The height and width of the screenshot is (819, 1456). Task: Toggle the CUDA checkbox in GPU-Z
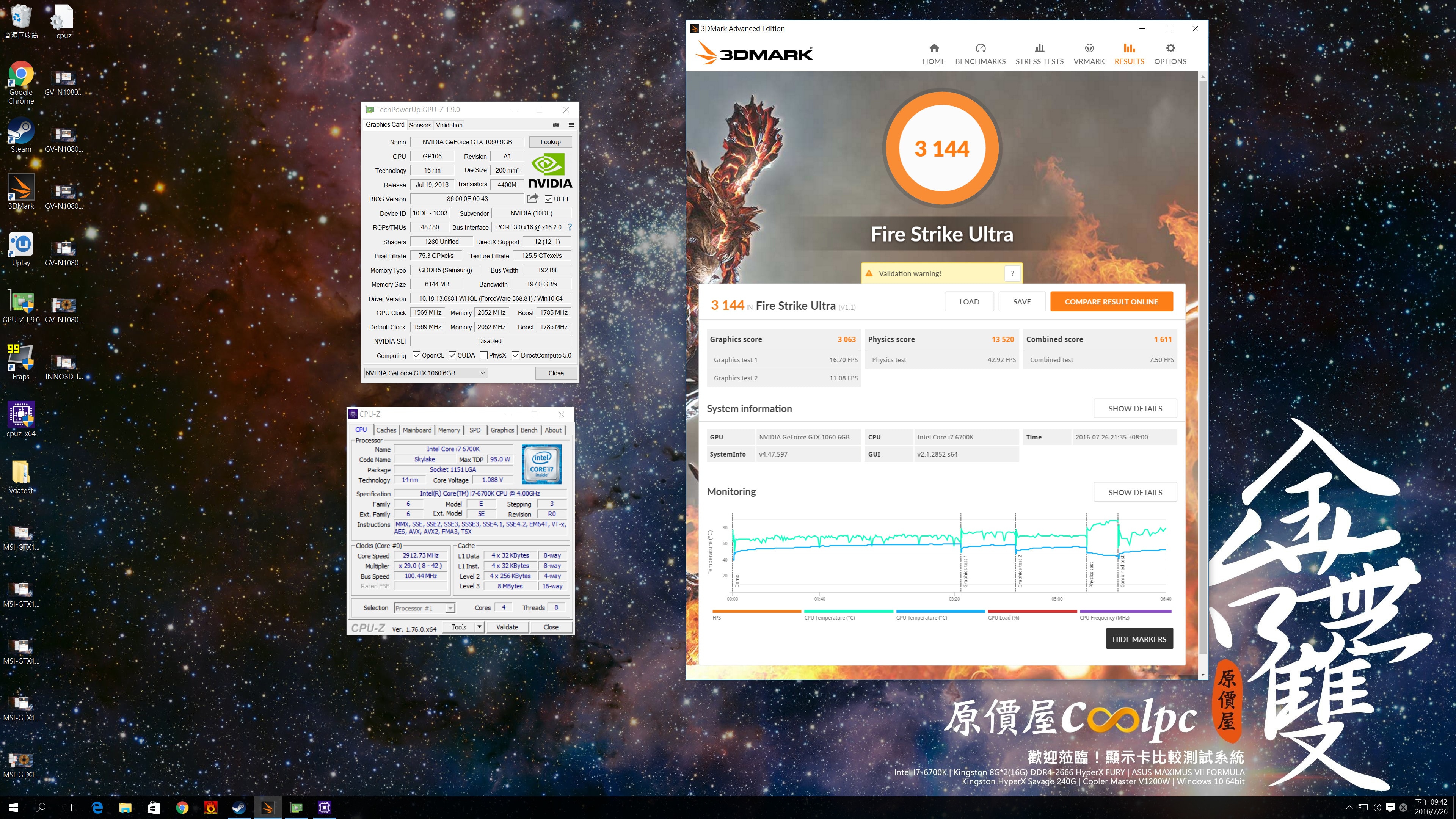click(x=452, y=356)
